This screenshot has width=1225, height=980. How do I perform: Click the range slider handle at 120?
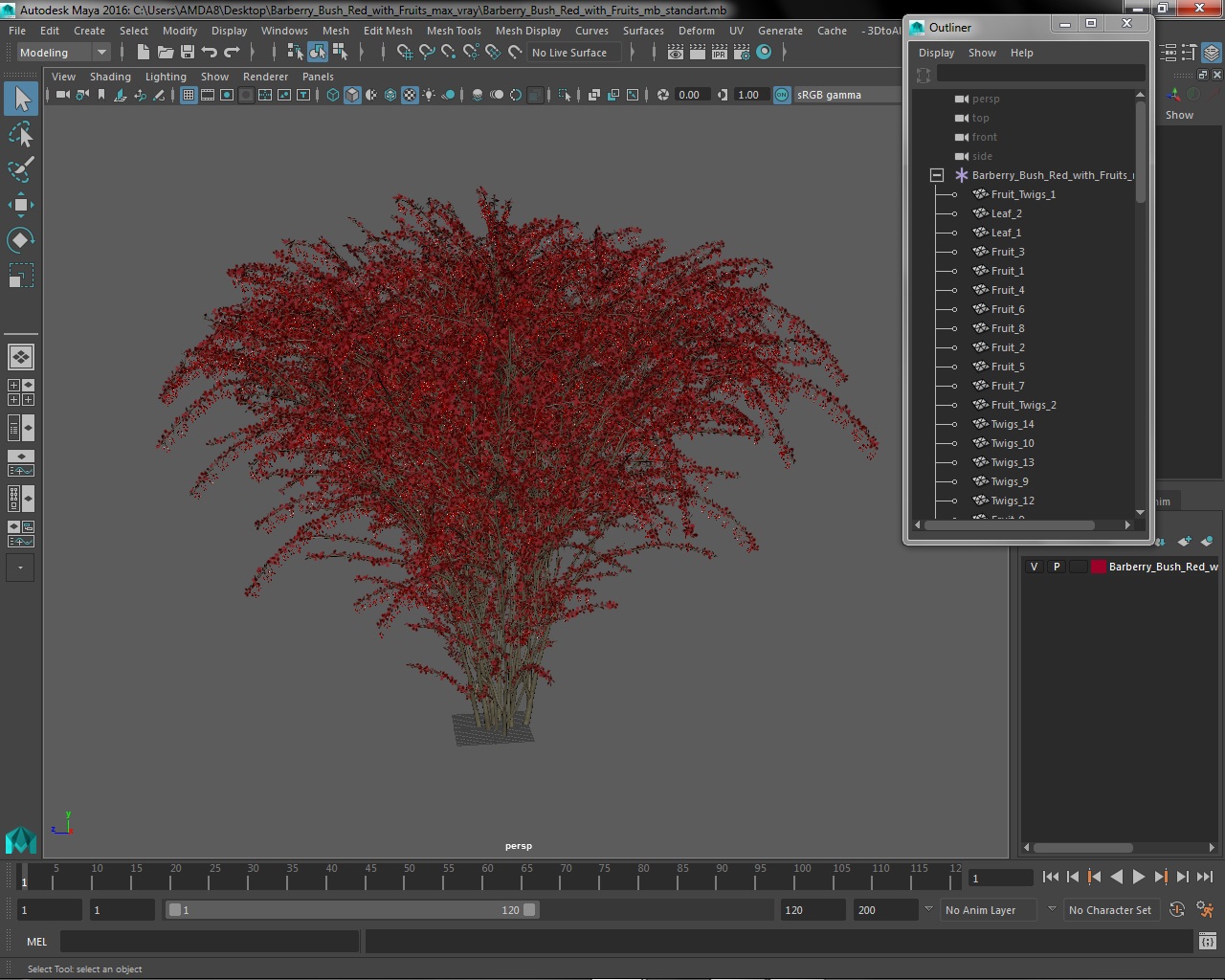click(530, 910)
